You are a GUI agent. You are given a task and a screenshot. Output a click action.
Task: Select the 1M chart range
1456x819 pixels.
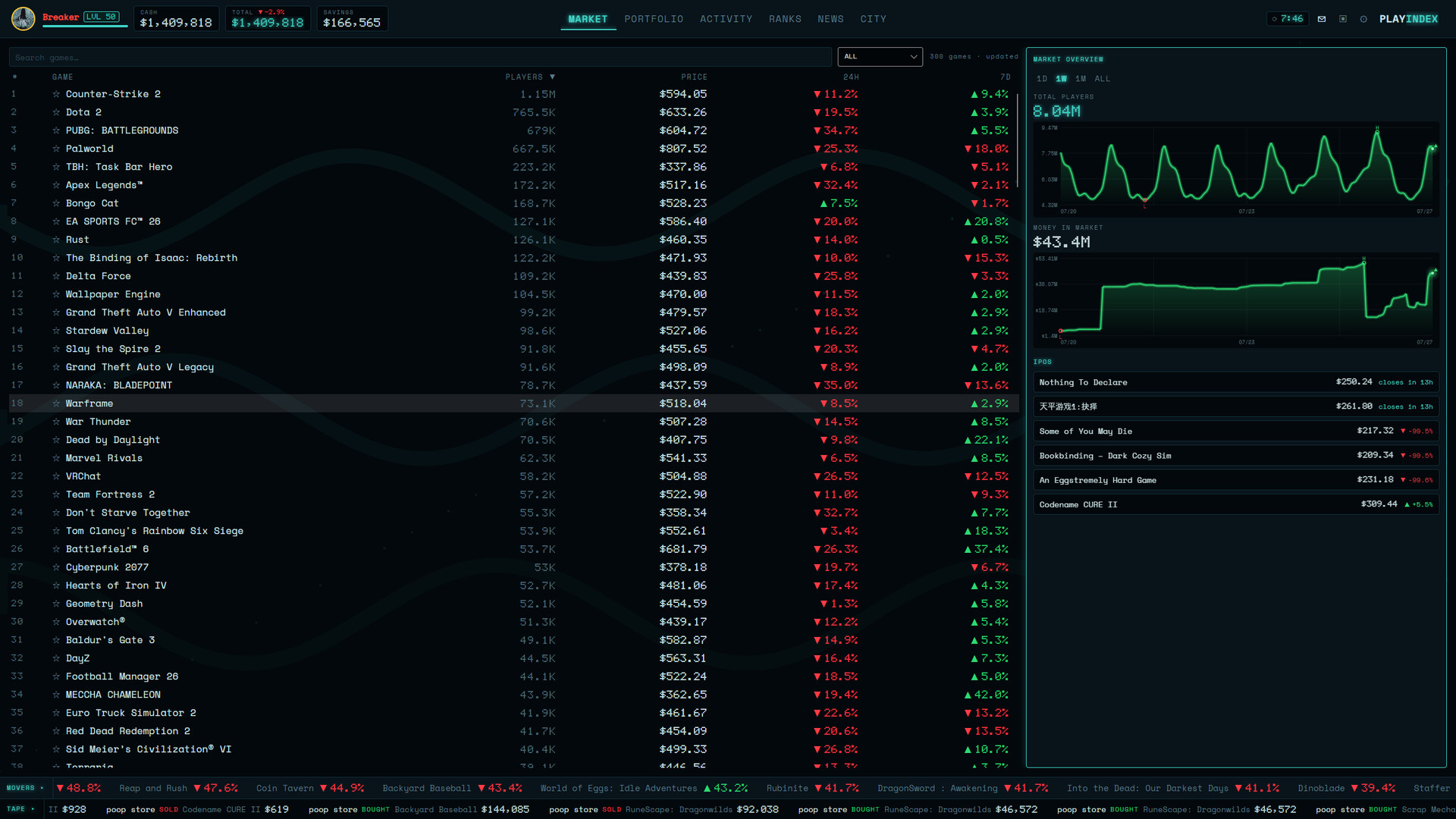click(x=1081, y=79)
